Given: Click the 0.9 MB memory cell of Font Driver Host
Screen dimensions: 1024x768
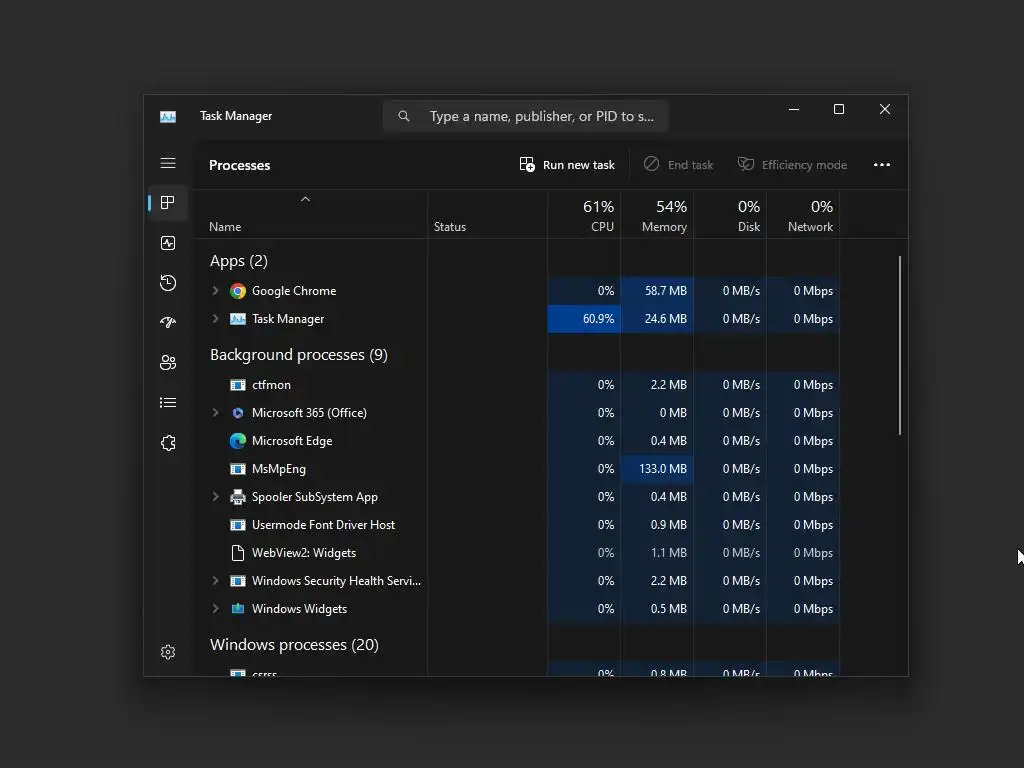Looking at the screenshot, I should pos(658,524).
